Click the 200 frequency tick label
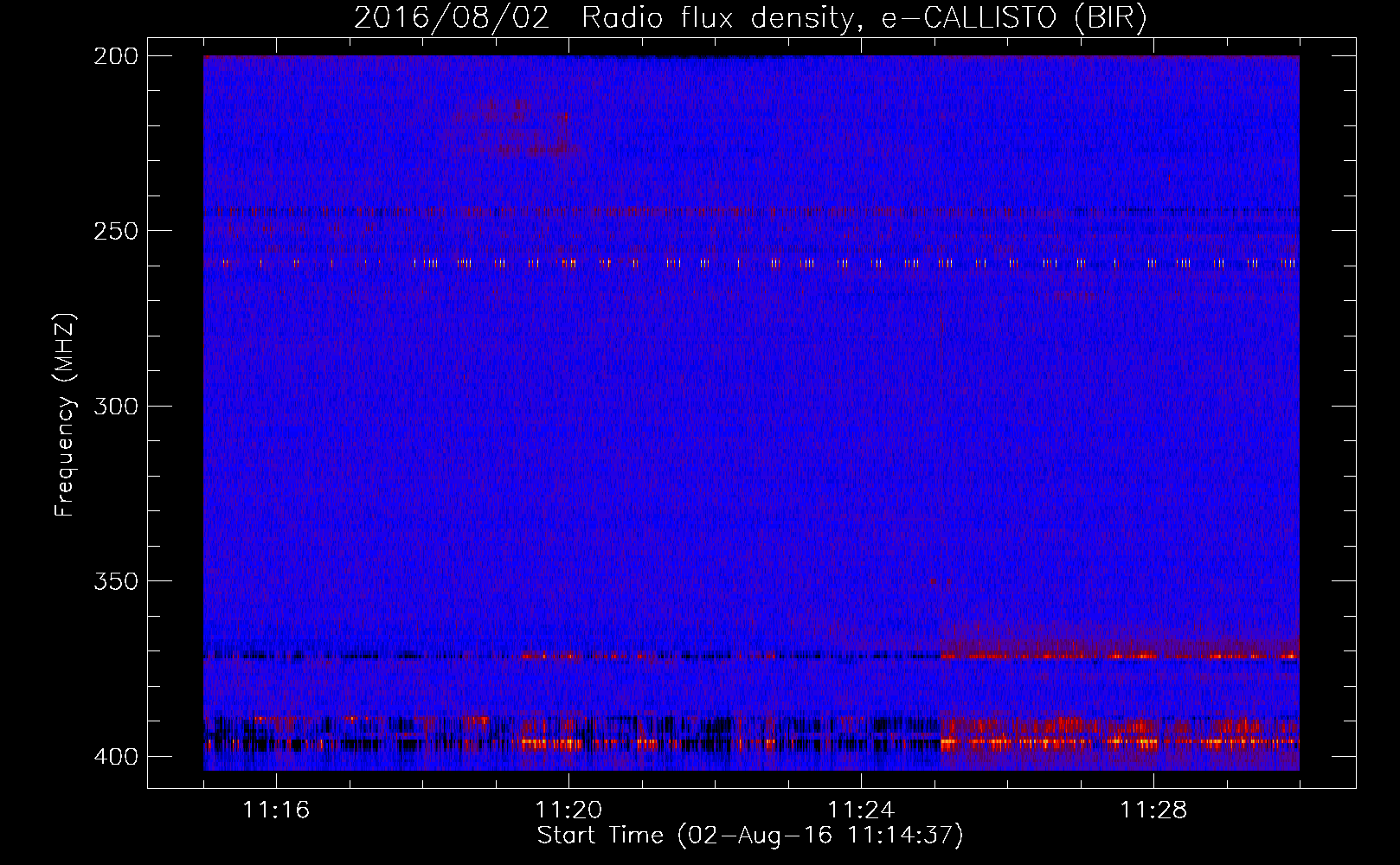Screen dimensions: 1400x865 tap(116, 56)
